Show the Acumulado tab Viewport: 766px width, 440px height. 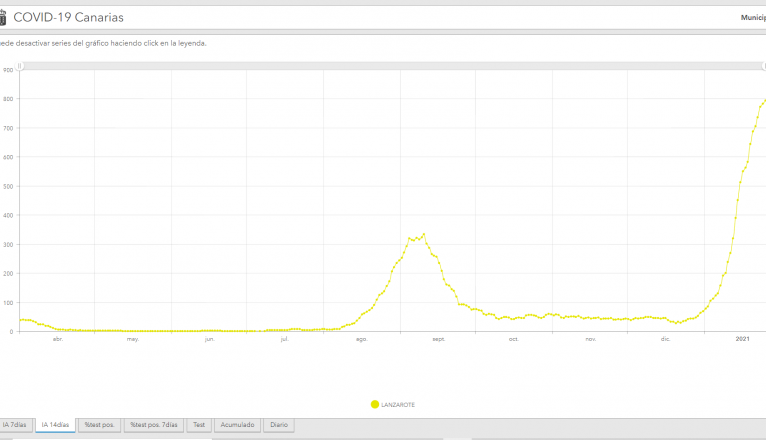click(237, 425)
